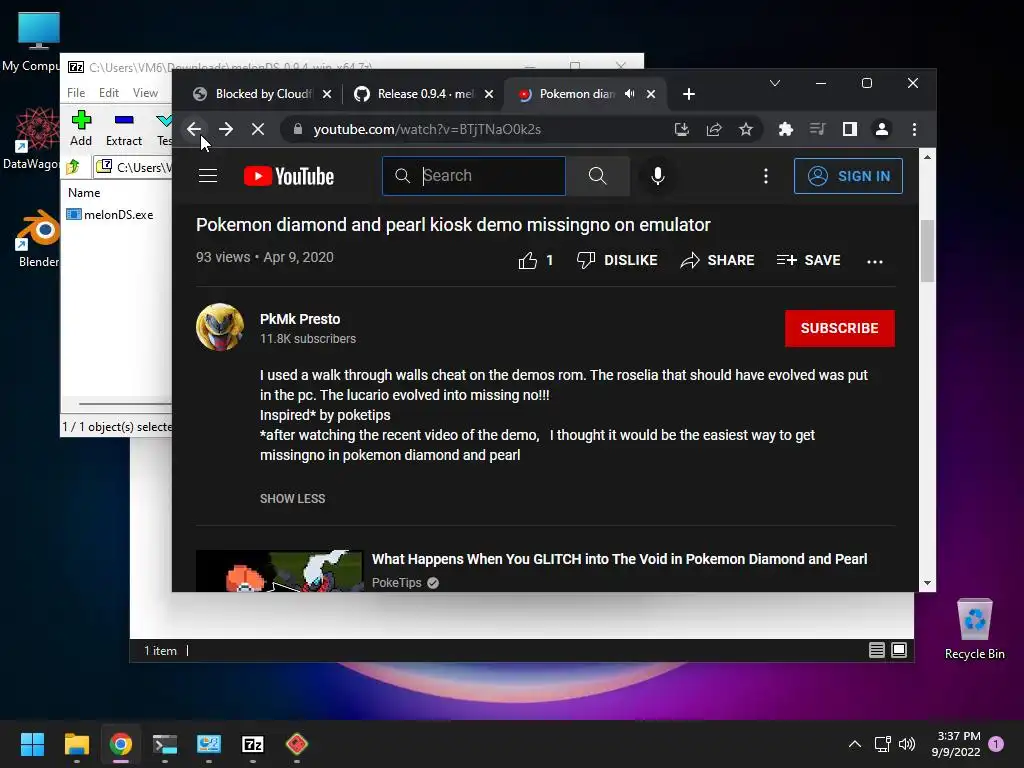This screenshot has height=768, width=1024.
Task: Open File Explorer from taskbar
Action: click(76, 744)
